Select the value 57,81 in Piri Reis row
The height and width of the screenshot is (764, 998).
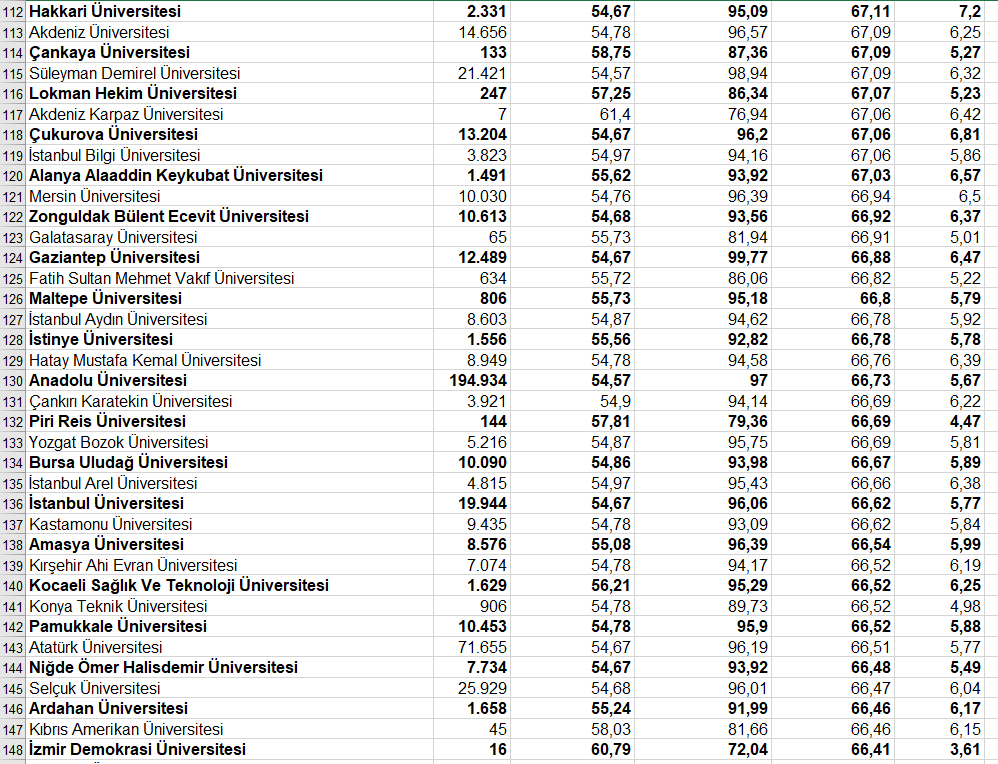tap(611, 422)
